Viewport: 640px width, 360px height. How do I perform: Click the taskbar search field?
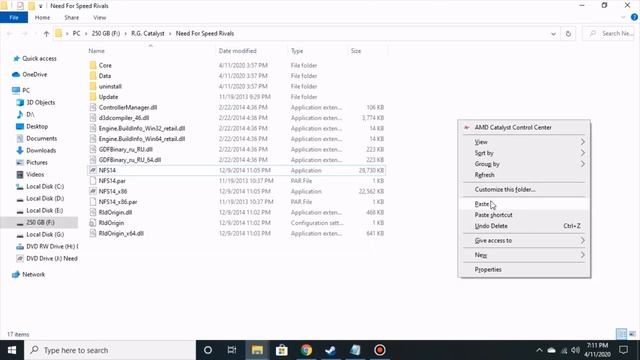[110, 350]
